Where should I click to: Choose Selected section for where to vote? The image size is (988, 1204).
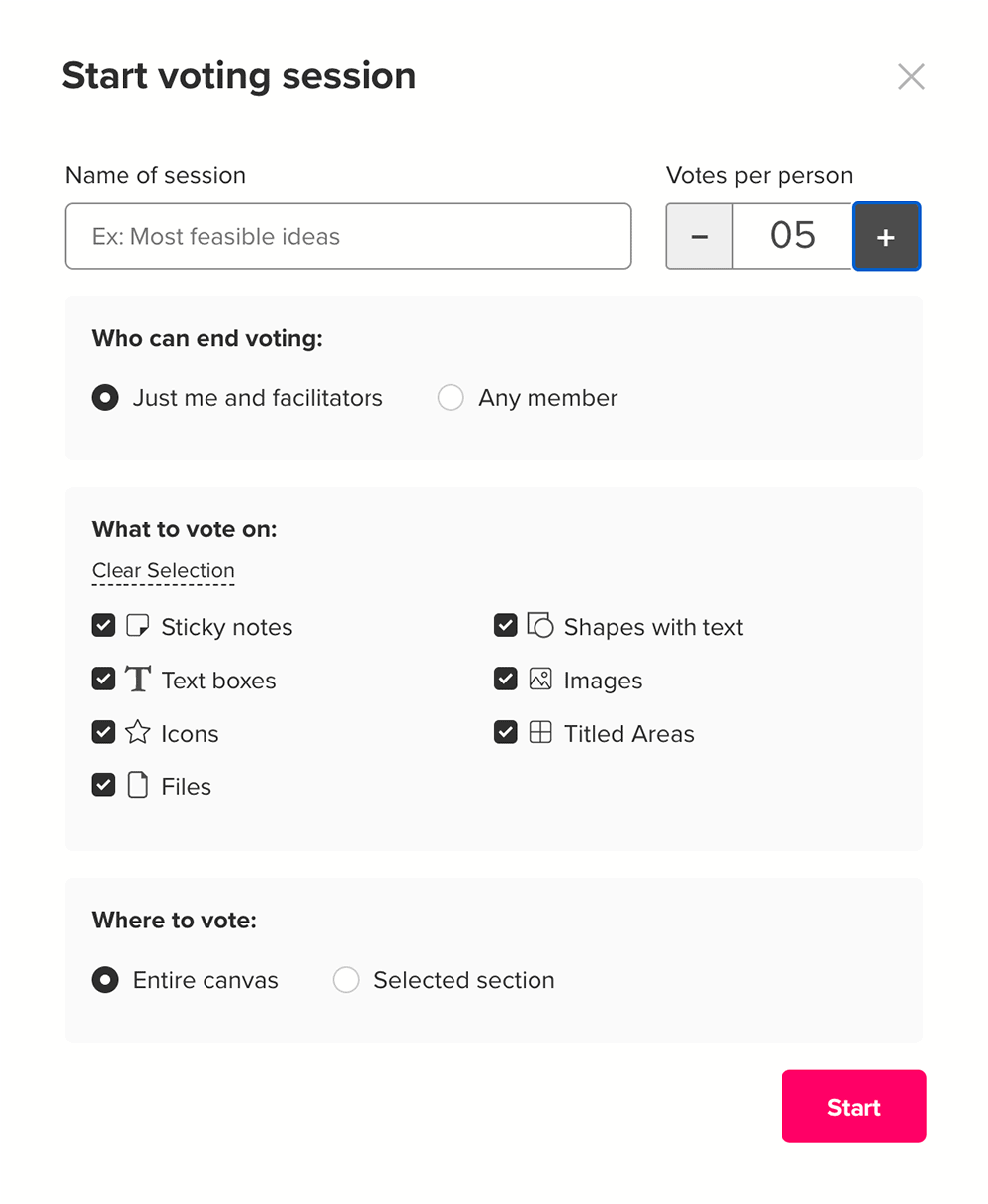pyautogui.click(x=346, y=980)
